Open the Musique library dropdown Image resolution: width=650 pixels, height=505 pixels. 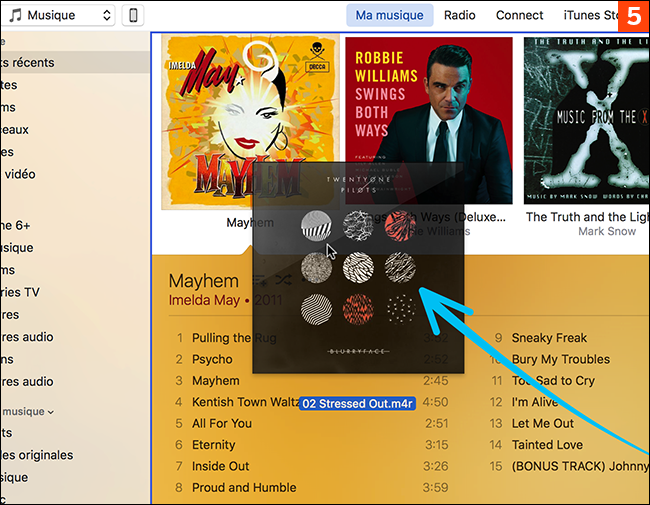[x=61, y=15]
